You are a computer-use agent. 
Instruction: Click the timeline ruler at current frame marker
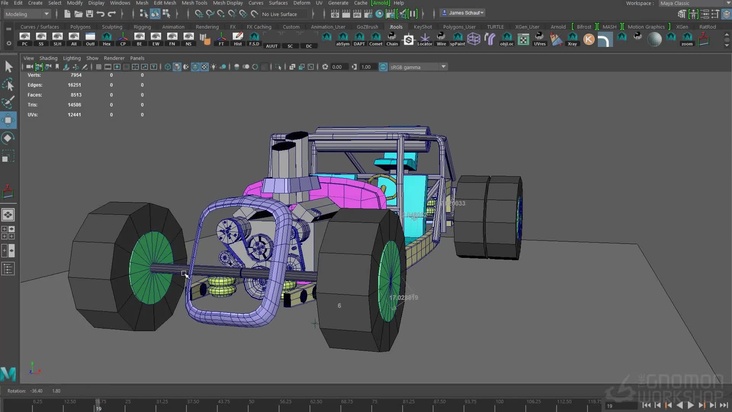[x=97, y=403]
